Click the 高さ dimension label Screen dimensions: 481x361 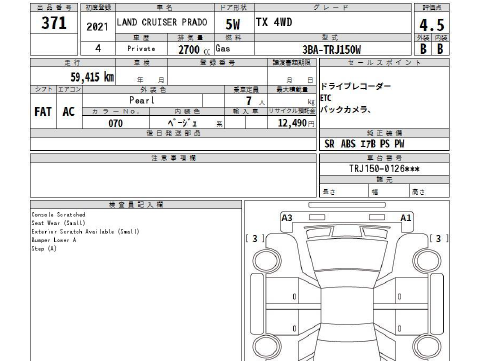[418, 192]
